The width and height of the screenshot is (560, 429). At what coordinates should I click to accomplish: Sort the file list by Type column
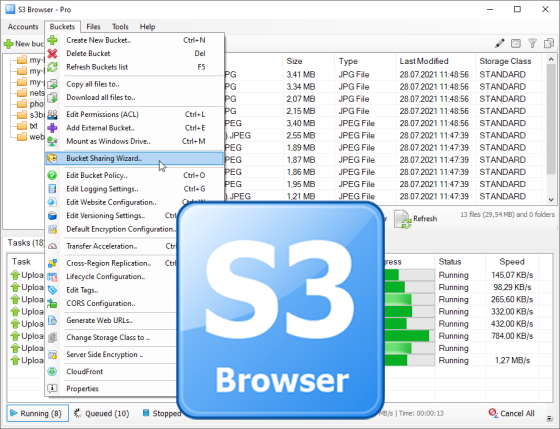[x=365, y=61]
